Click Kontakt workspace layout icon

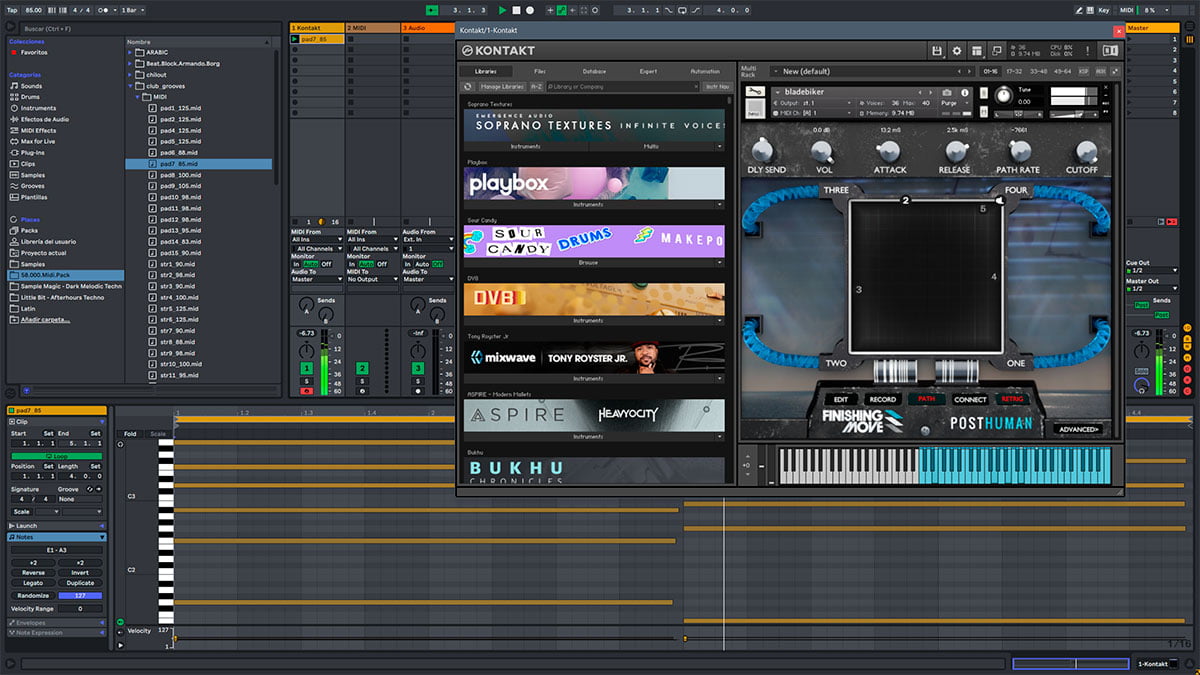pyautogui.click(x=977, y=50)
